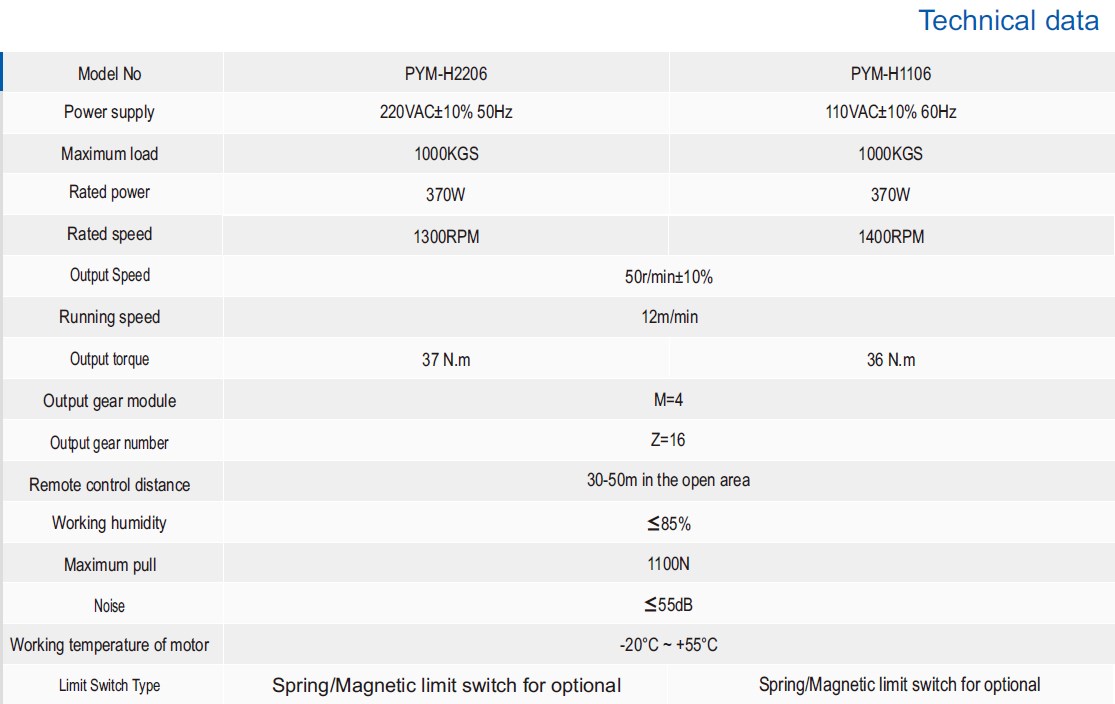This screenshot has height=704, width=1115.
Task: Click the ≤55dB noise value
Action: point(668,605)
